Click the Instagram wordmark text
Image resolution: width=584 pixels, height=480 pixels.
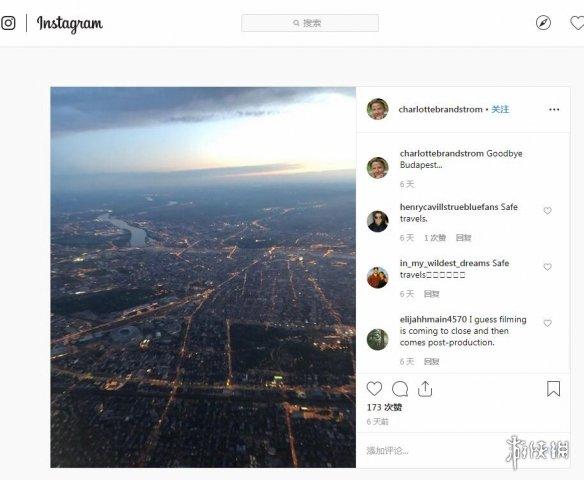(70, 24)
